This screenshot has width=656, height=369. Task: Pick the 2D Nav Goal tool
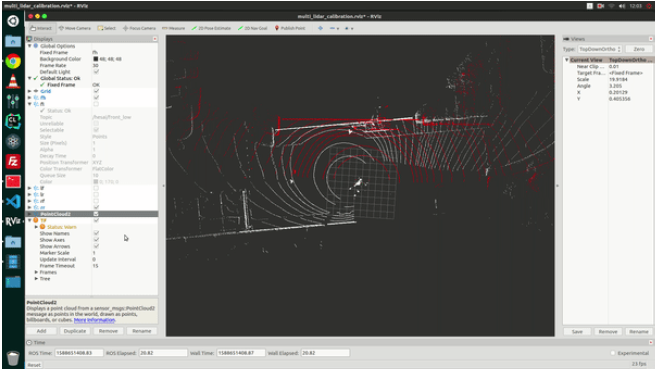coord(253,28)
